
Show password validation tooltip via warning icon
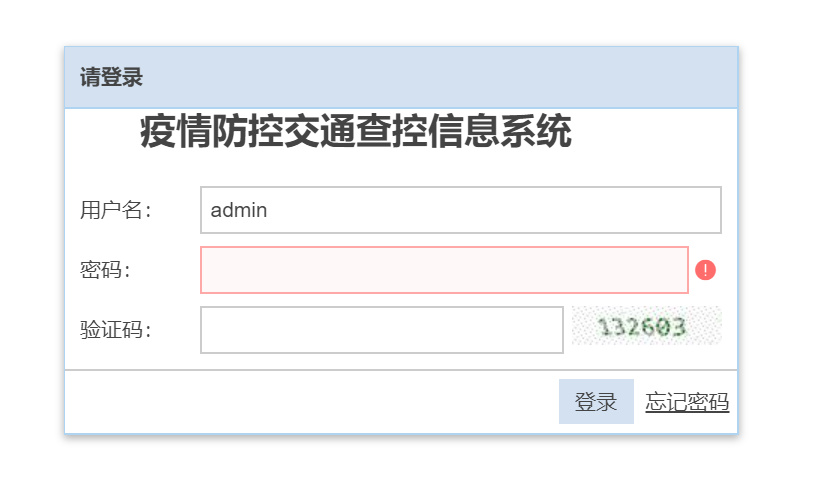705,270
